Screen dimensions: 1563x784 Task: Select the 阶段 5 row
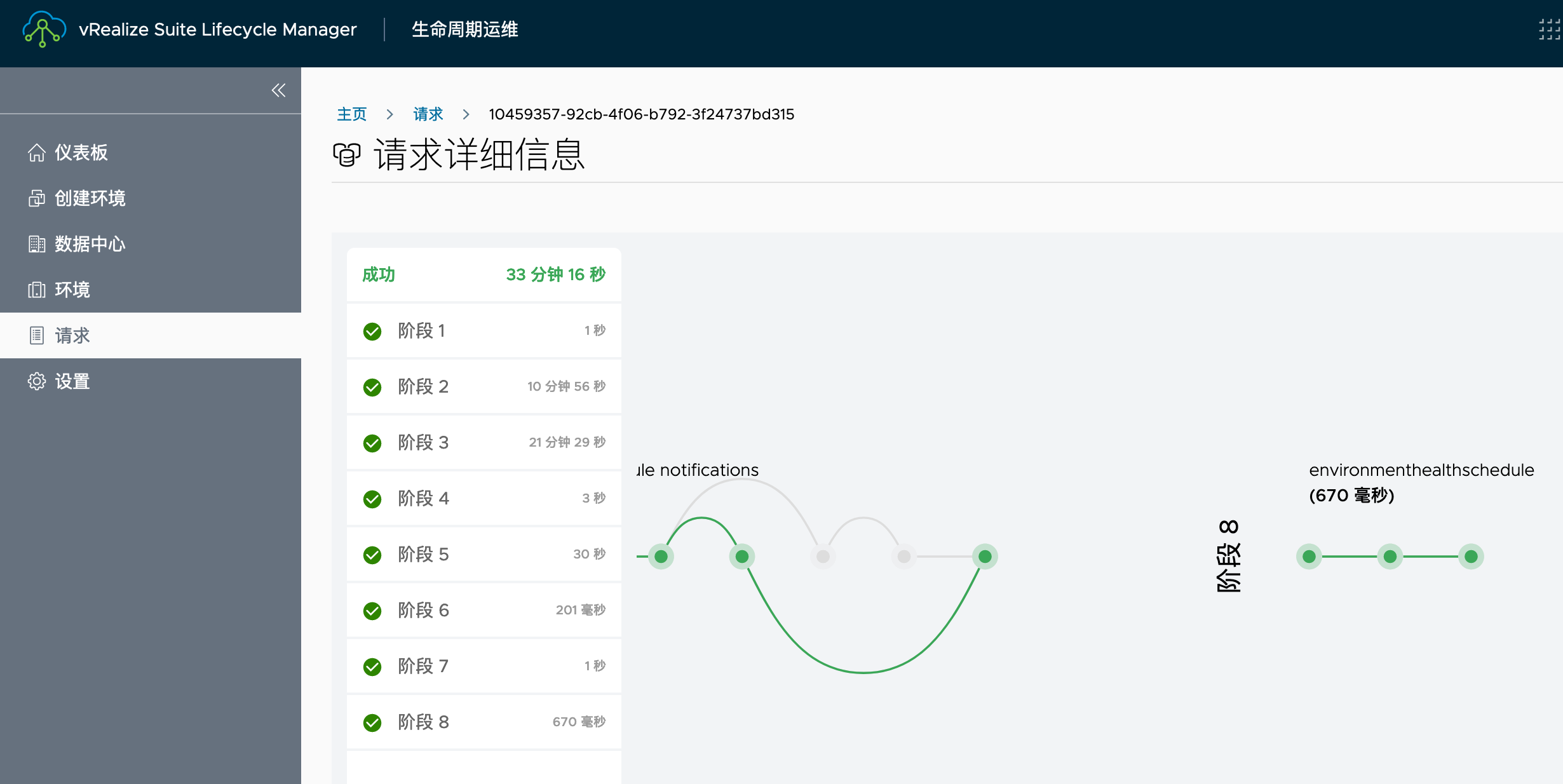(484, 554)
